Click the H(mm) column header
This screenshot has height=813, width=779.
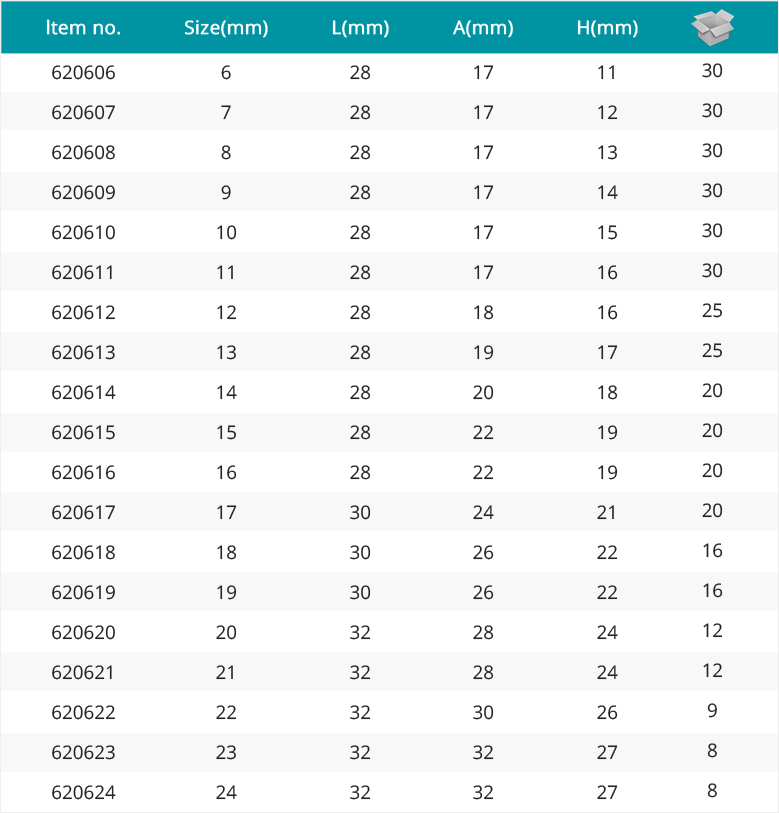(607, 28)
